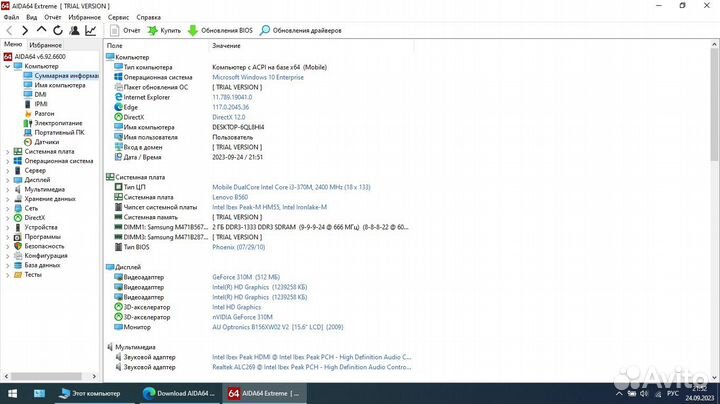
Task: Refresh the page with the circular arrow icon
Action: pyautogui.click(x=58, y=31)
